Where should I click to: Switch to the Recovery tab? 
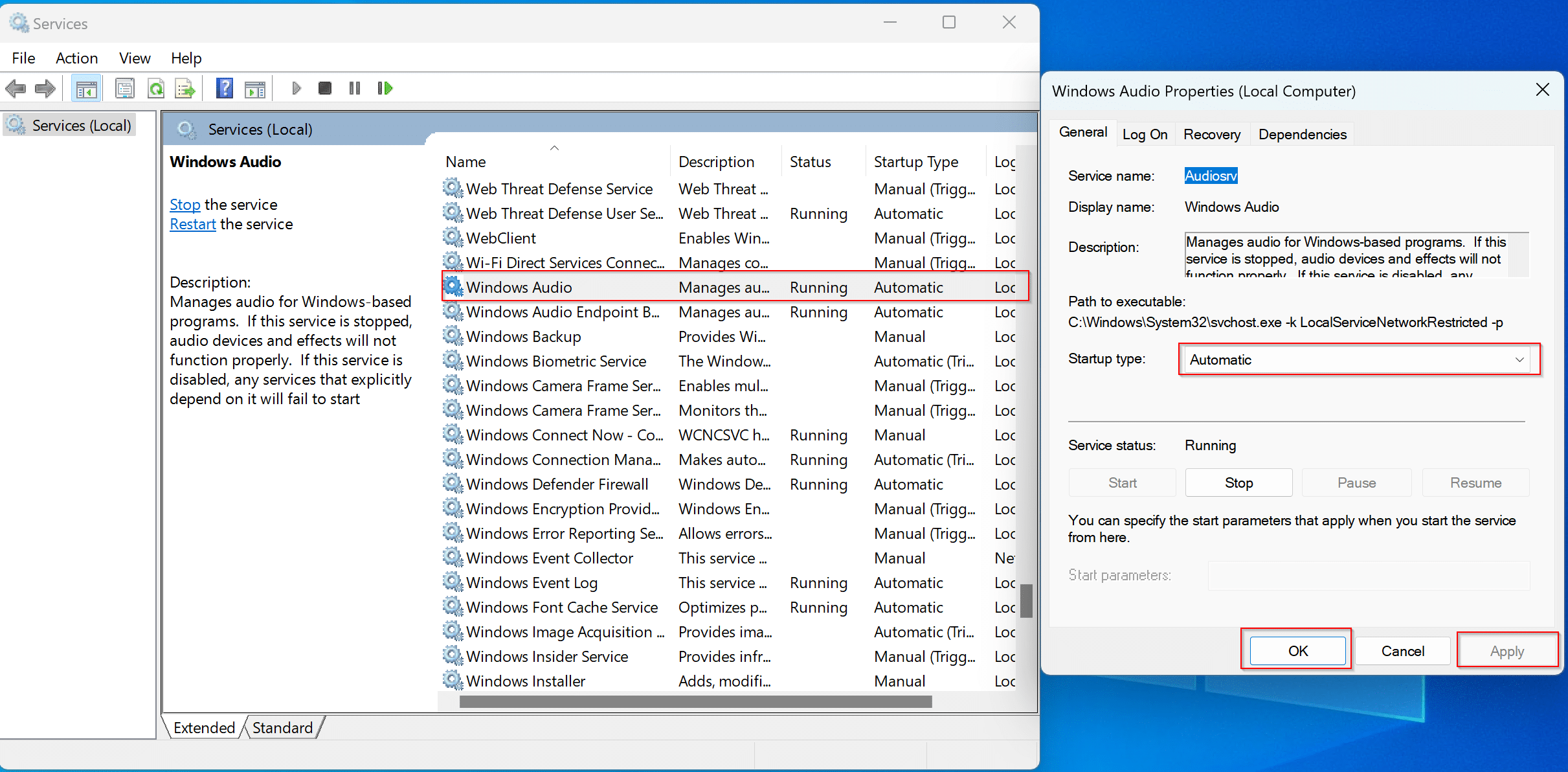click(x=1211, y=134)
